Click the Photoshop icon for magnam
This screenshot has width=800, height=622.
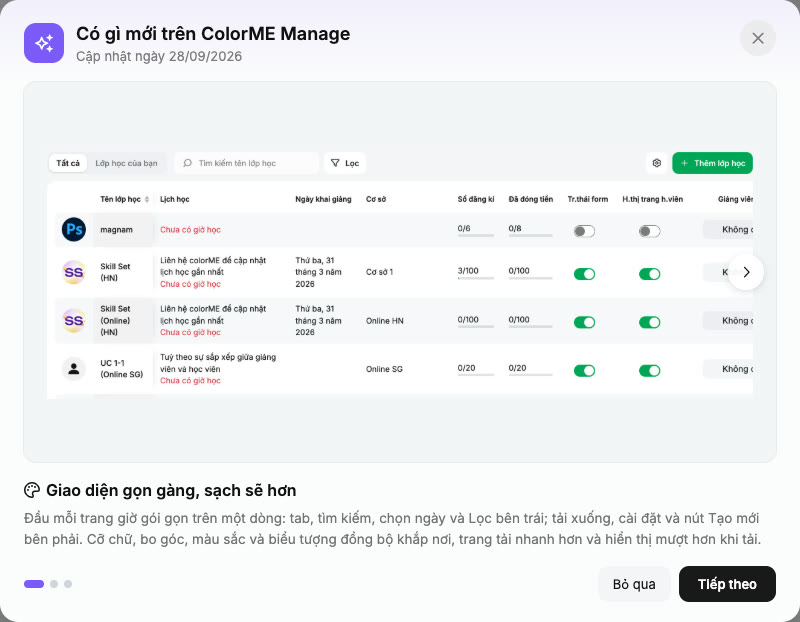(74, 229)
